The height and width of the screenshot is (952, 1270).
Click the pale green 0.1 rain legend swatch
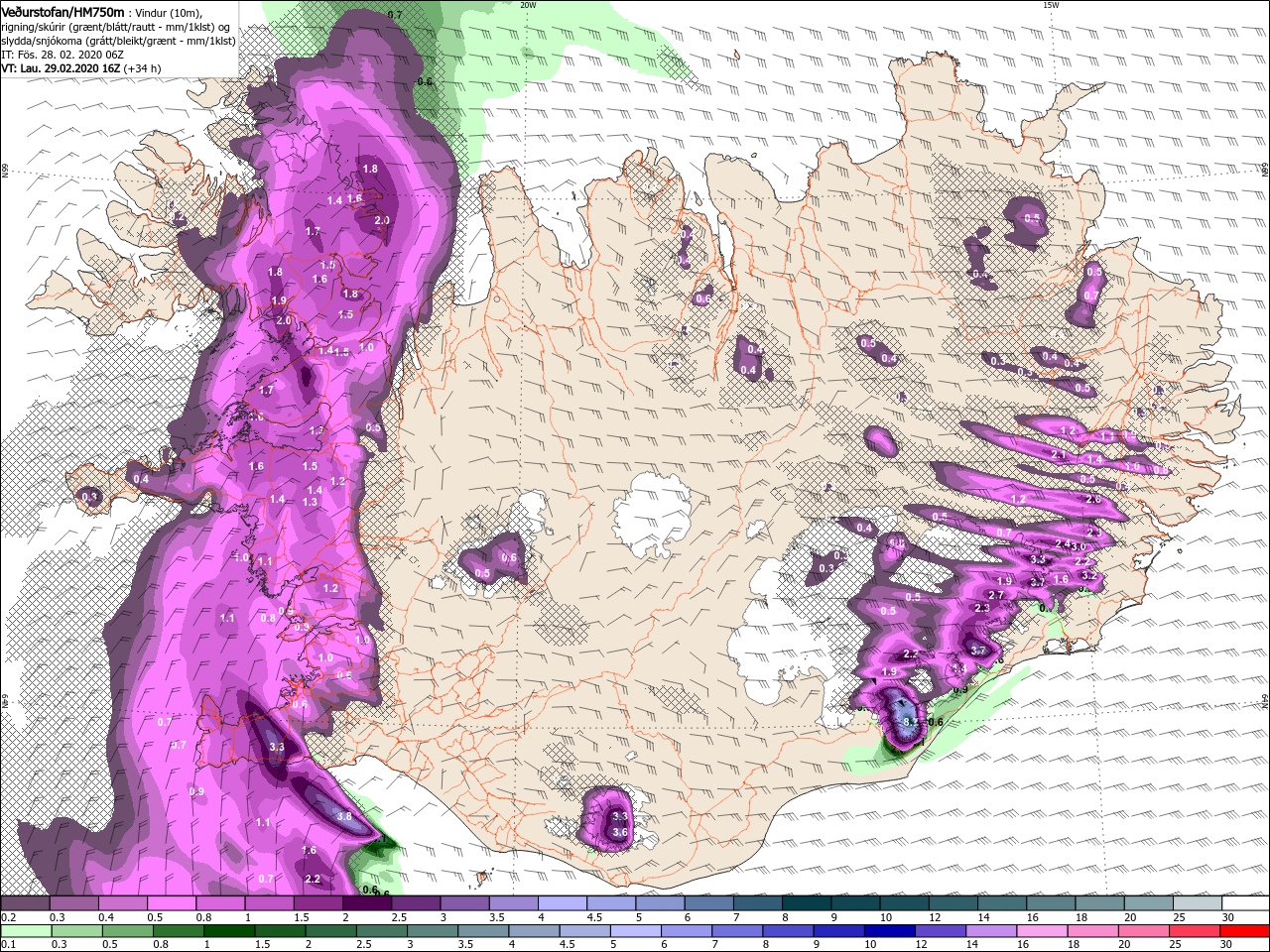coord(26,931)
